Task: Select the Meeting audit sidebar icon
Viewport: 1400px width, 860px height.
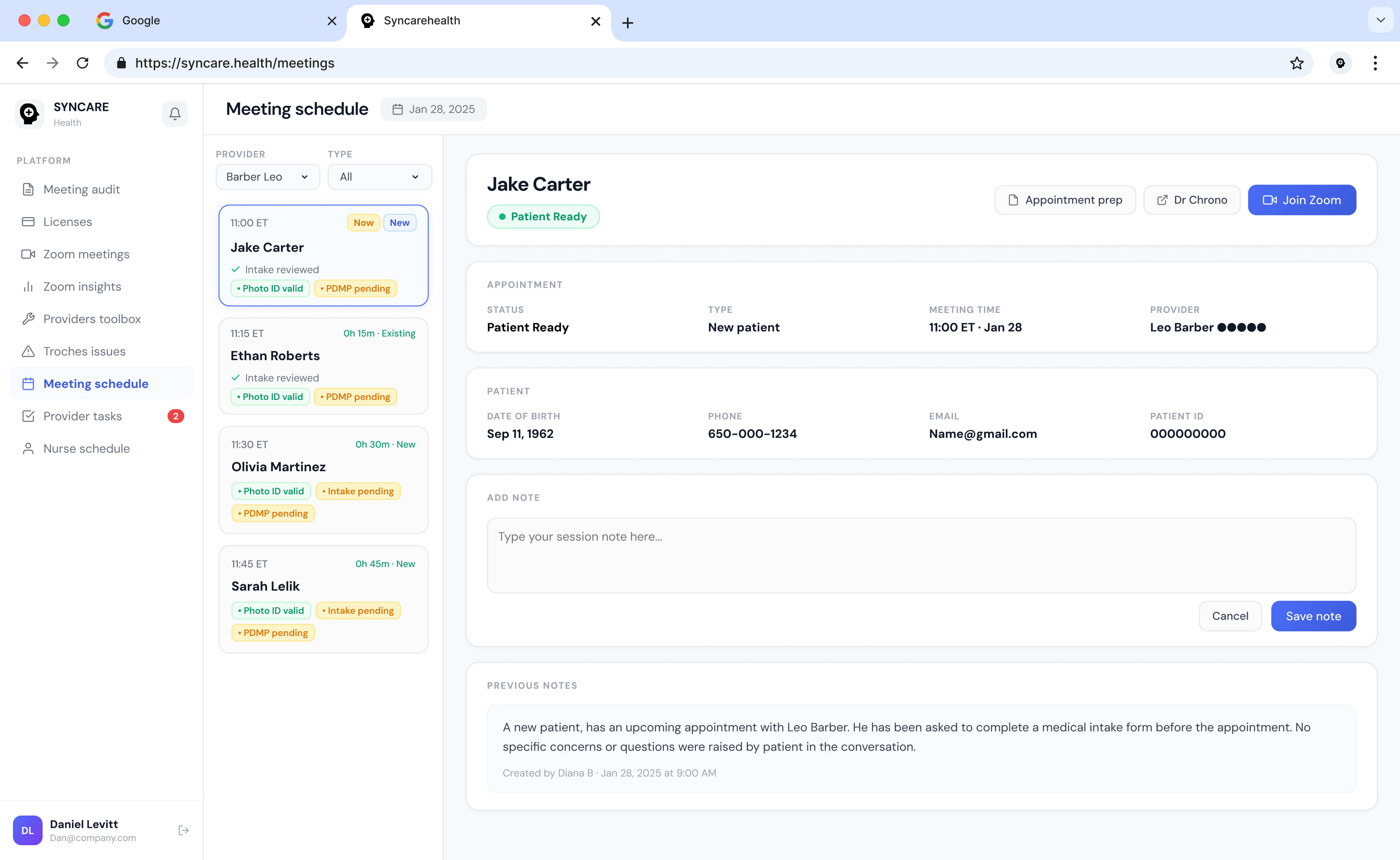Action: pos(29,189)
